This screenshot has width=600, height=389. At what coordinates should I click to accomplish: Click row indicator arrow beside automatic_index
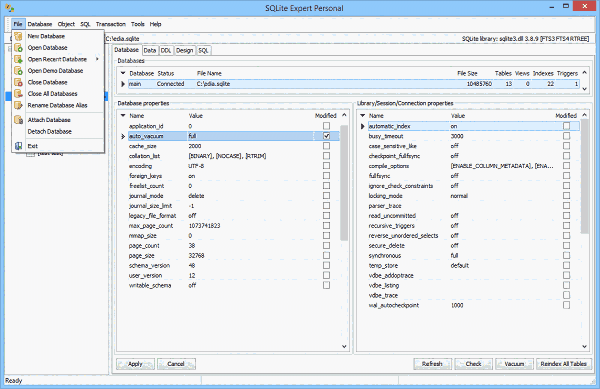[362, 126]
